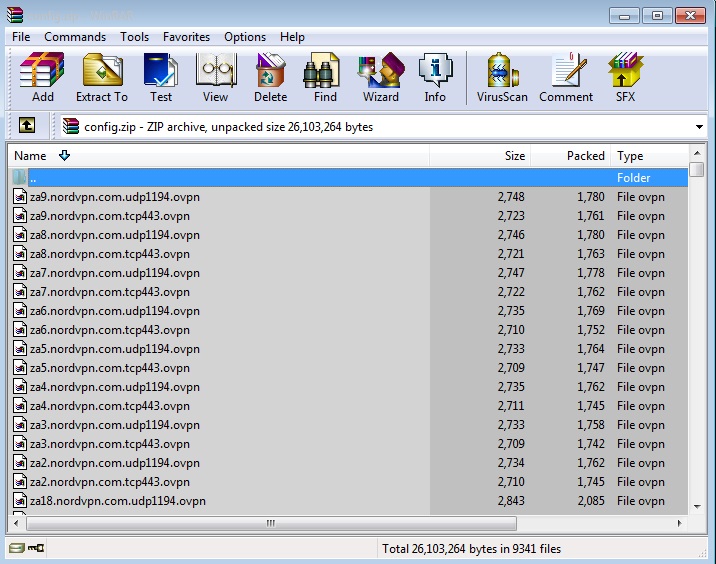This screenshot has height=564, width=716.
Task: Click the file icon of za9.nordvpn.com.udp1194.ovpn
Action: point(20,197)
